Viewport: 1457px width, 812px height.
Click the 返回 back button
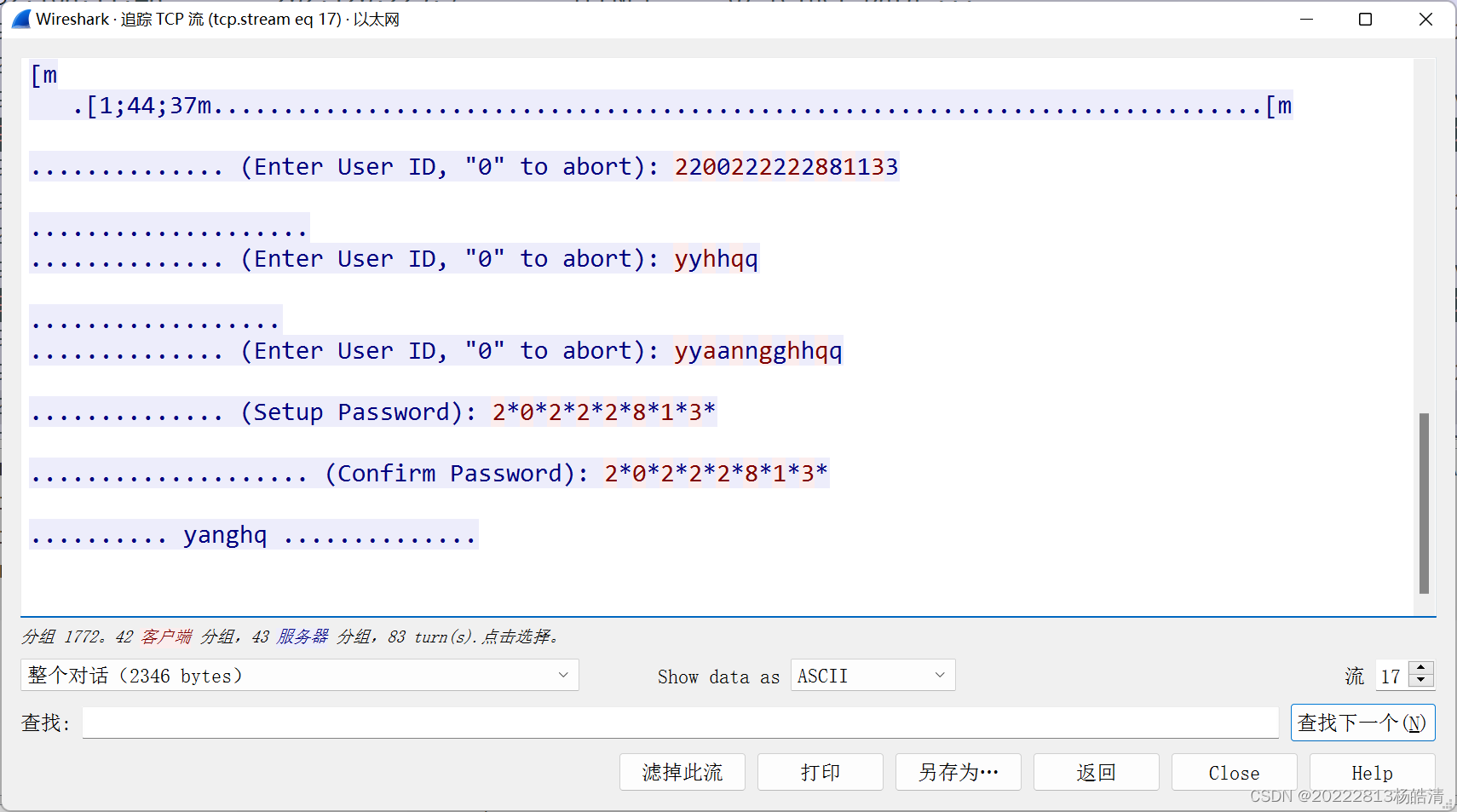(x=1097, y=772)
